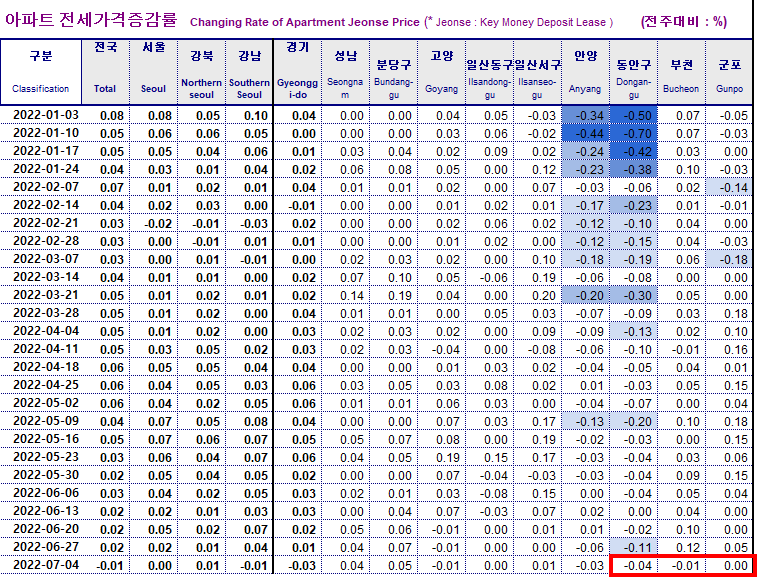Select the 일산서구 Ilsanseo-gu column header
Viewport: 757px width, 577px height.
tap(537, 72)
